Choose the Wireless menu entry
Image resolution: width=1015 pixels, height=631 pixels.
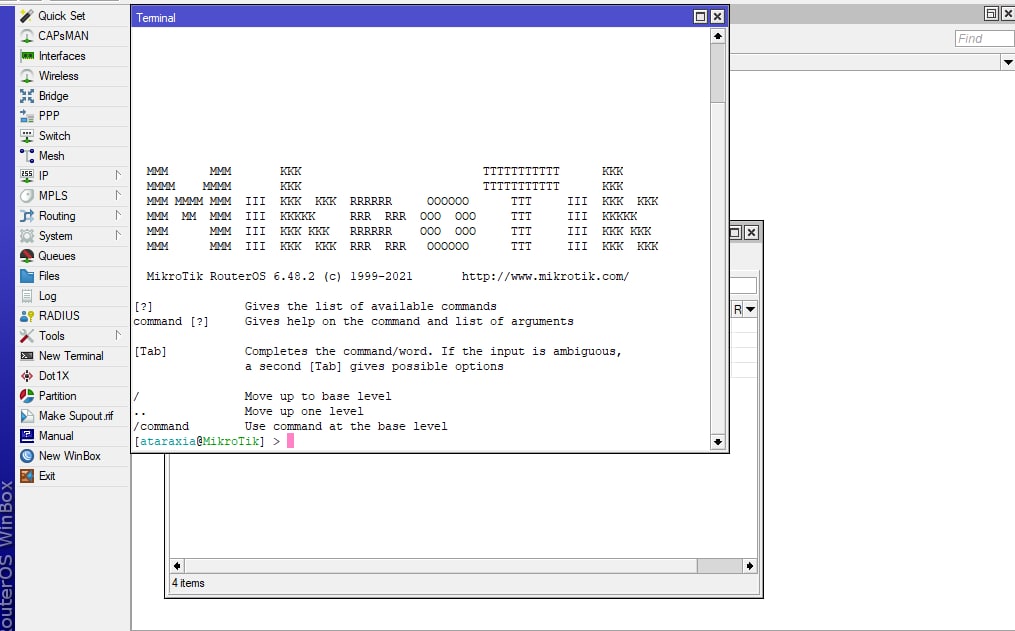click(58, 76)
